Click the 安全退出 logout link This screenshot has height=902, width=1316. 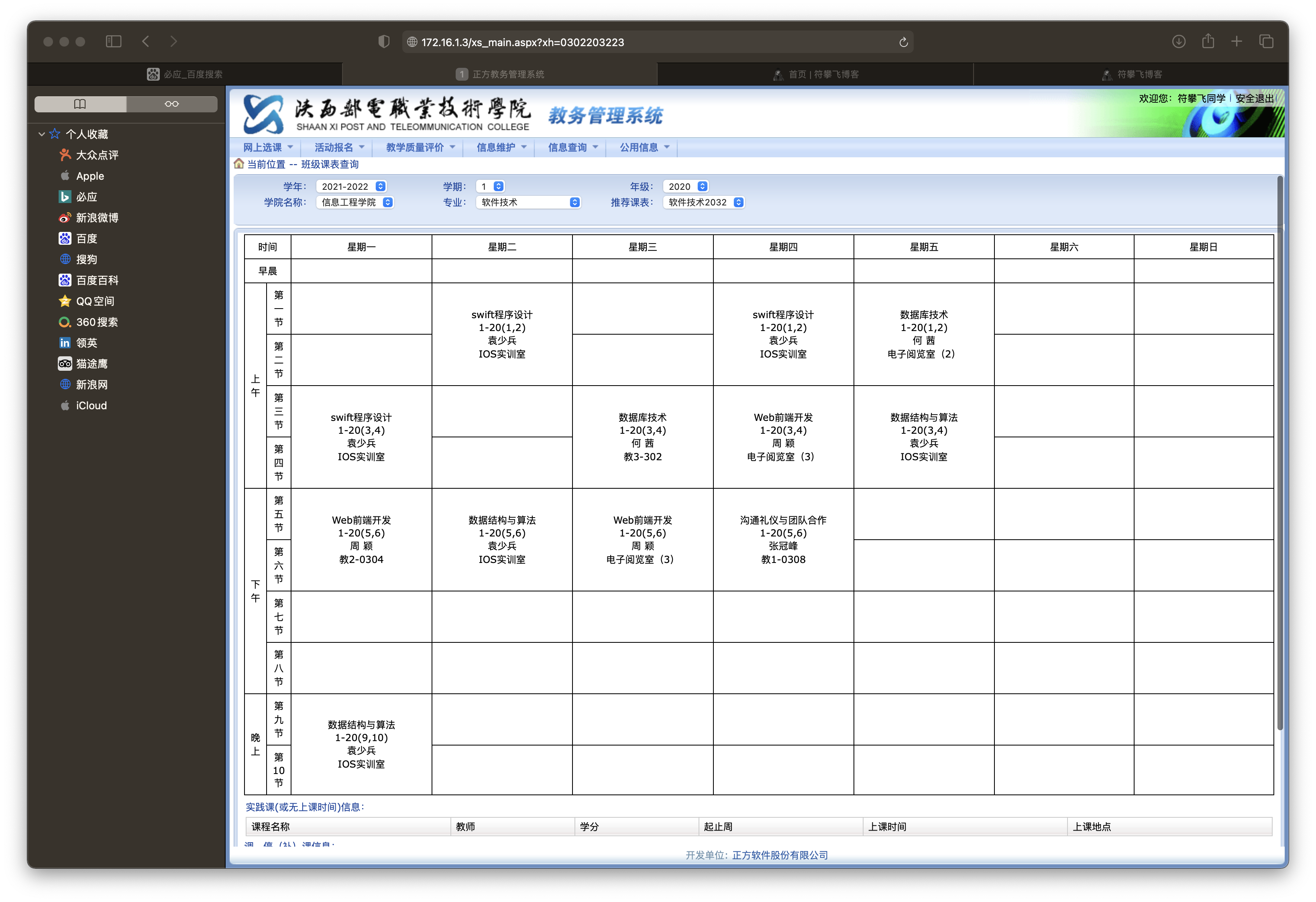tap(1254, 98)
